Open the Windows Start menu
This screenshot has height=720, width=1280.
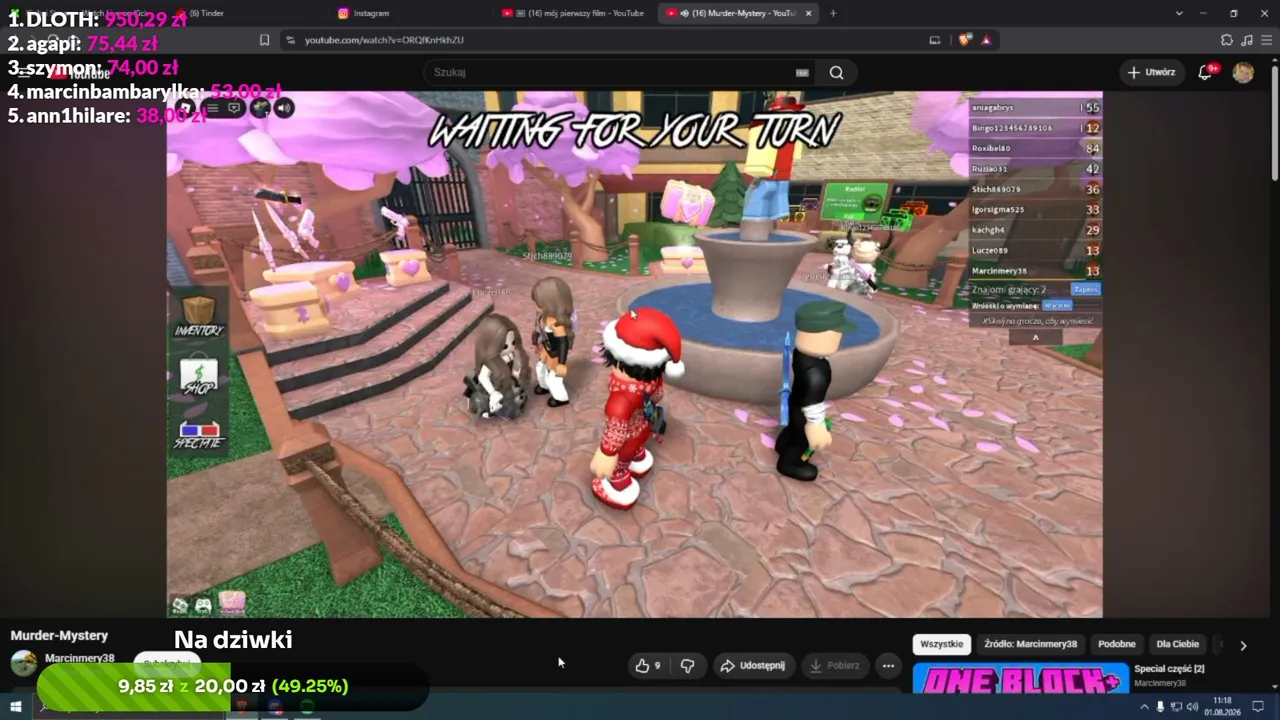point(16,707)
